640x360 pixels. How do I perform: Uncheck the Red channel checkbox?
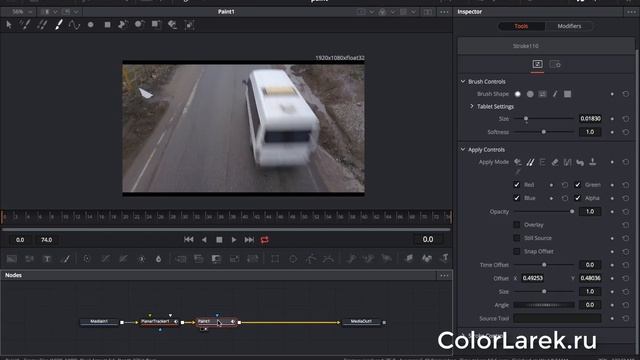pyautogui.click(x=517, y=185)
